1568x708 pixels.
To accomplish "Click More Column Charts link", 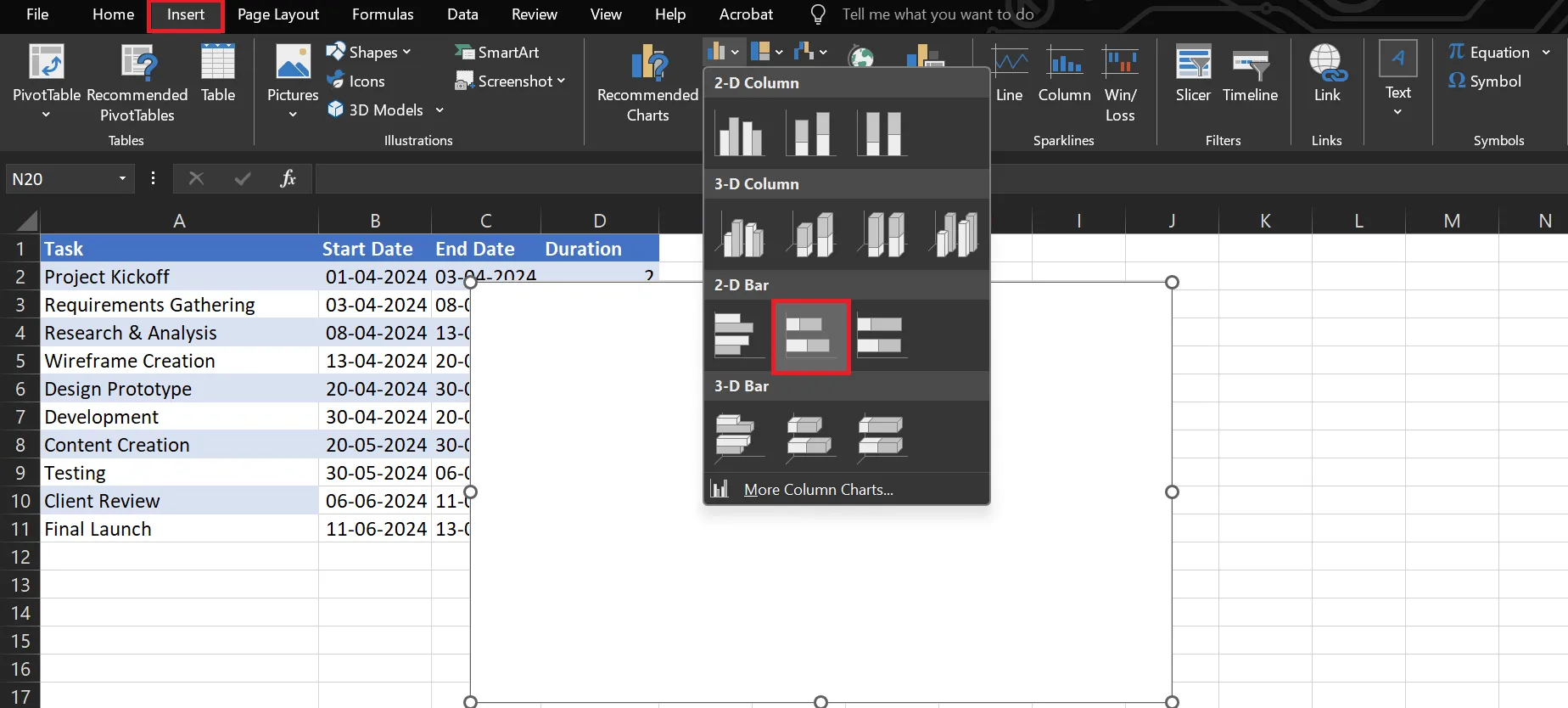I will point(818,490).
